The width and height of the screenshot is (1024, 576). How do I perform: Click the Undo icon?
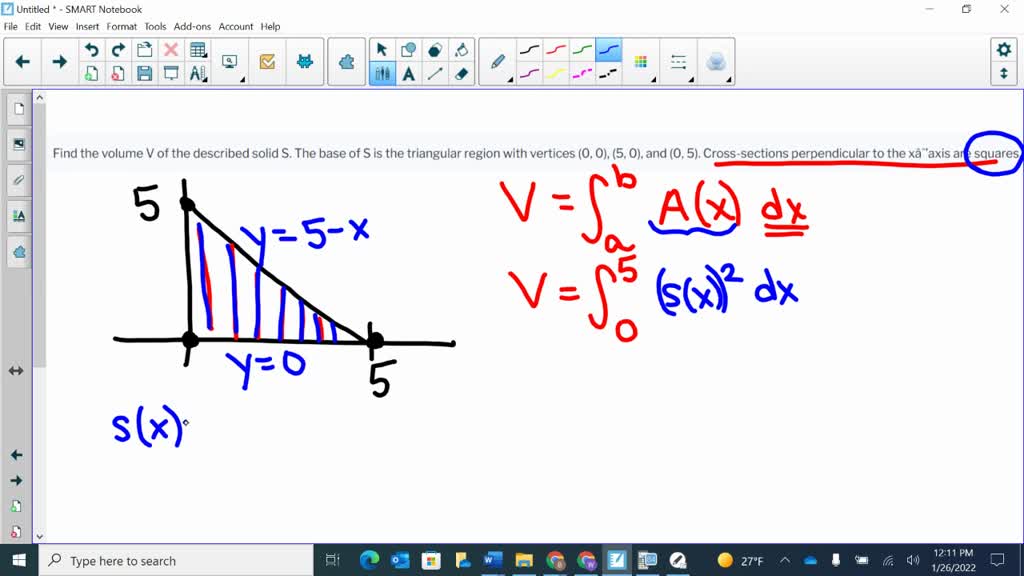(92, 49)
